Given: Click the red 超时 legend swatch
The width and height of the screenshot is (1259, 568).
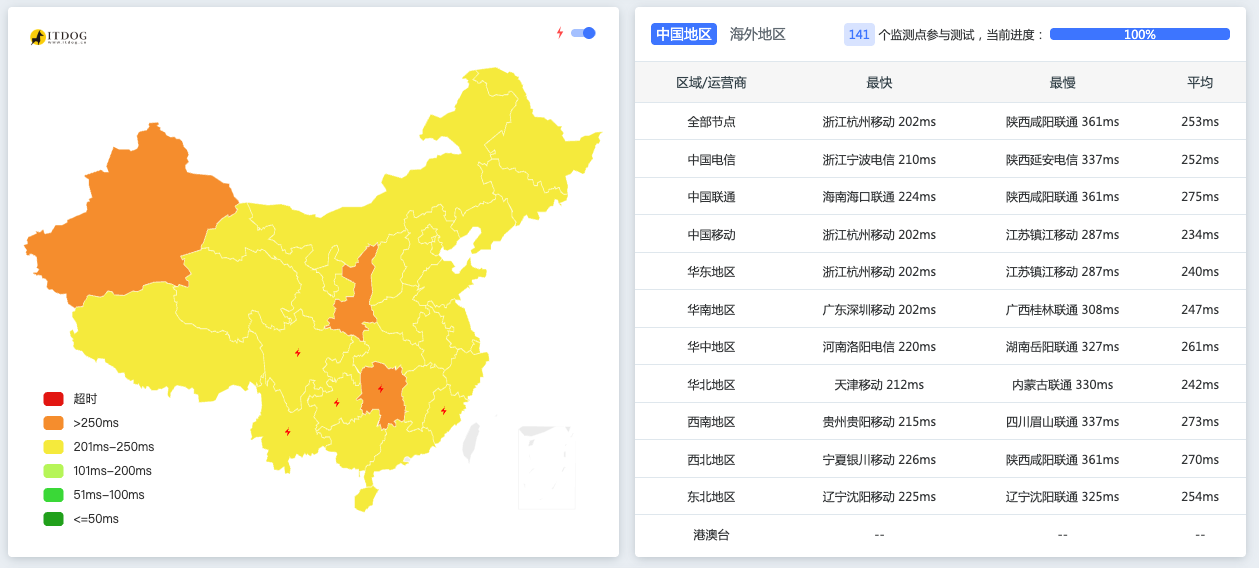Looking at the screenshot, I should 53,399.
